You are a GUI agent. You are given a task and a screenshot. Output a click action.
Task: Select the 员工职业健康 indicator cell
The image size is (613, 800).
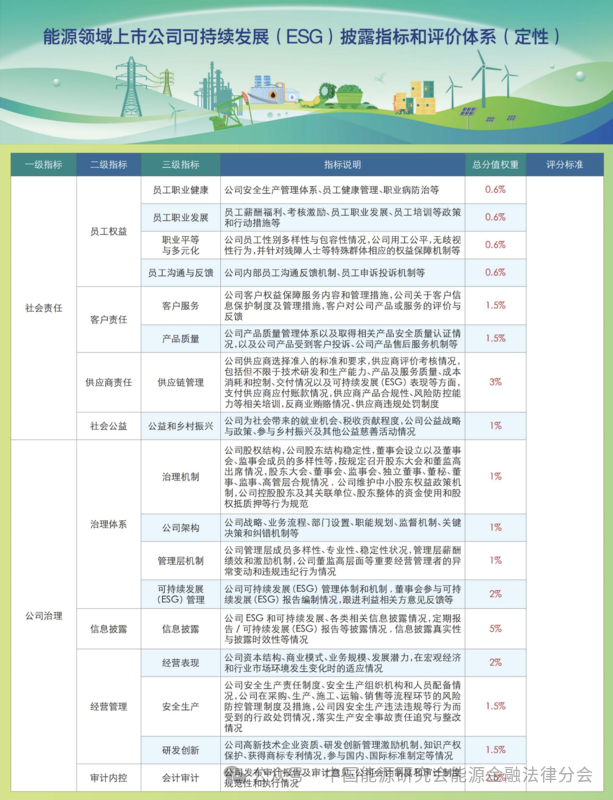coord(181,190)
